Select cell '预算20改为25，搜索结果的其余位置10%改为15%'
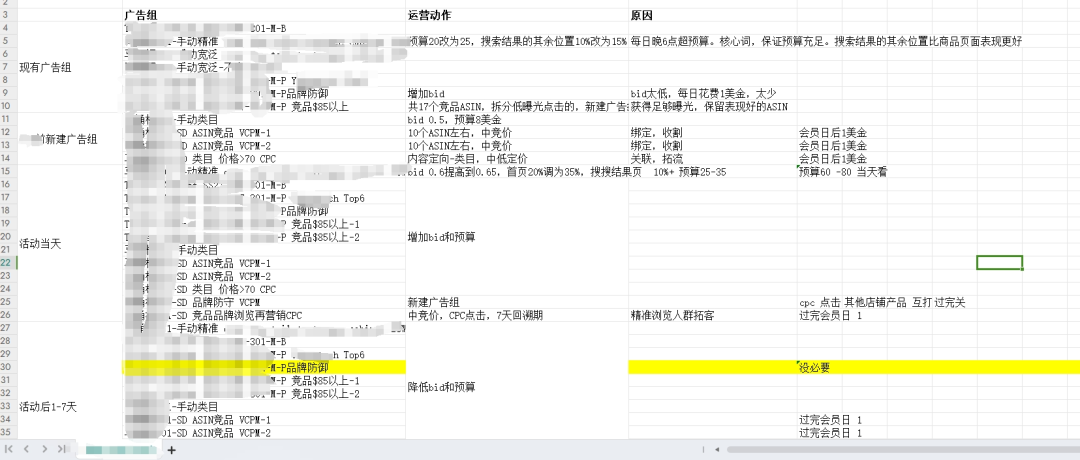This screenshot has width=1080, height=460. coord(517,41)
